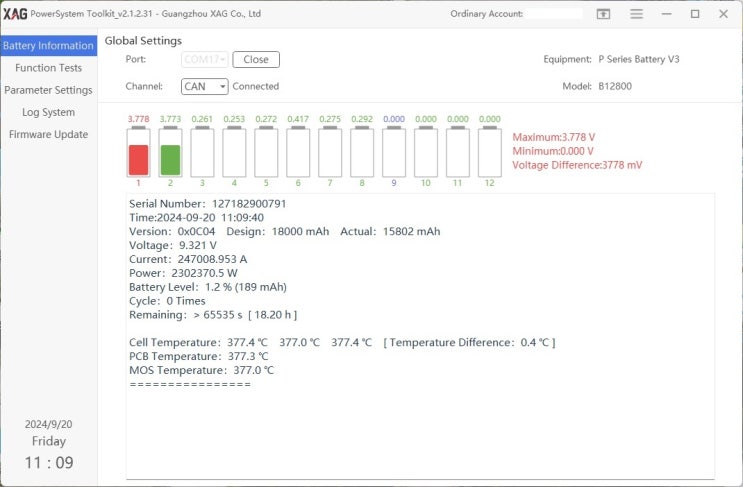Expand the COM17 port dropdown
Screen dimensions: 743x487
pos(205,60)
